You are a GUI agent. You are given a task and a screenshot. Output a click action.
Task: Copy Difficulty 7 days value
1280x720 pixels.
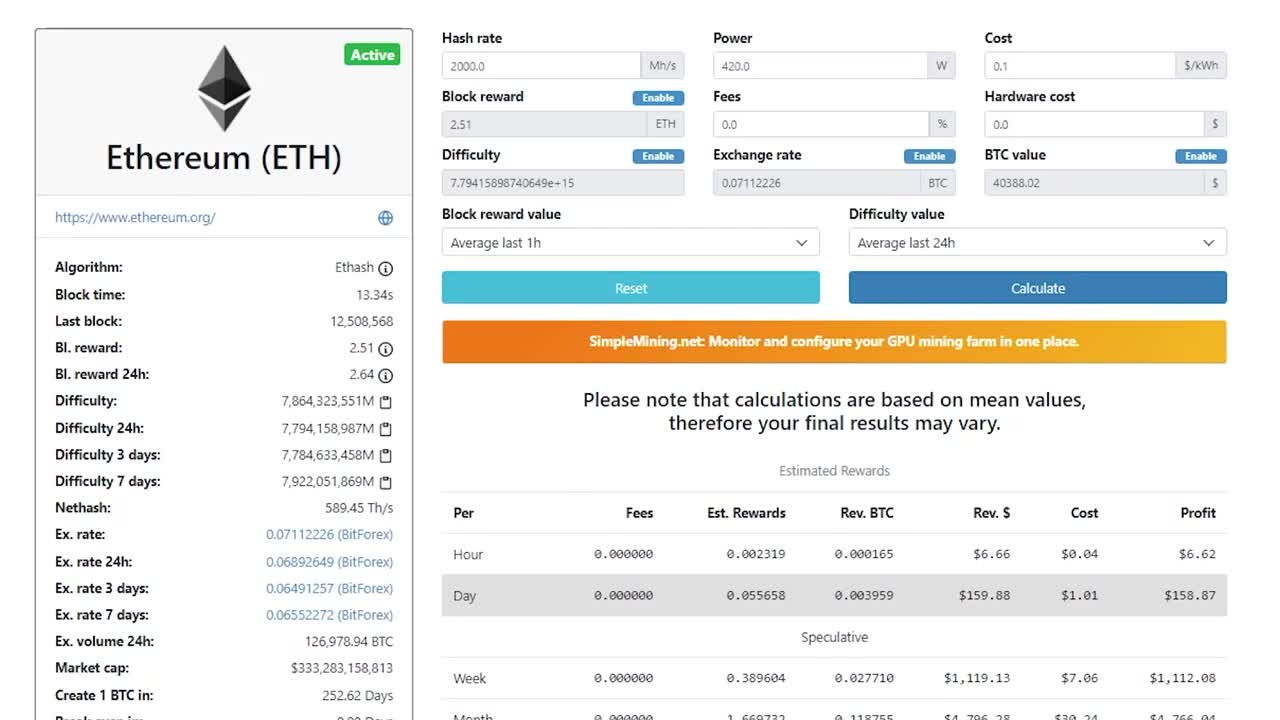386,482
